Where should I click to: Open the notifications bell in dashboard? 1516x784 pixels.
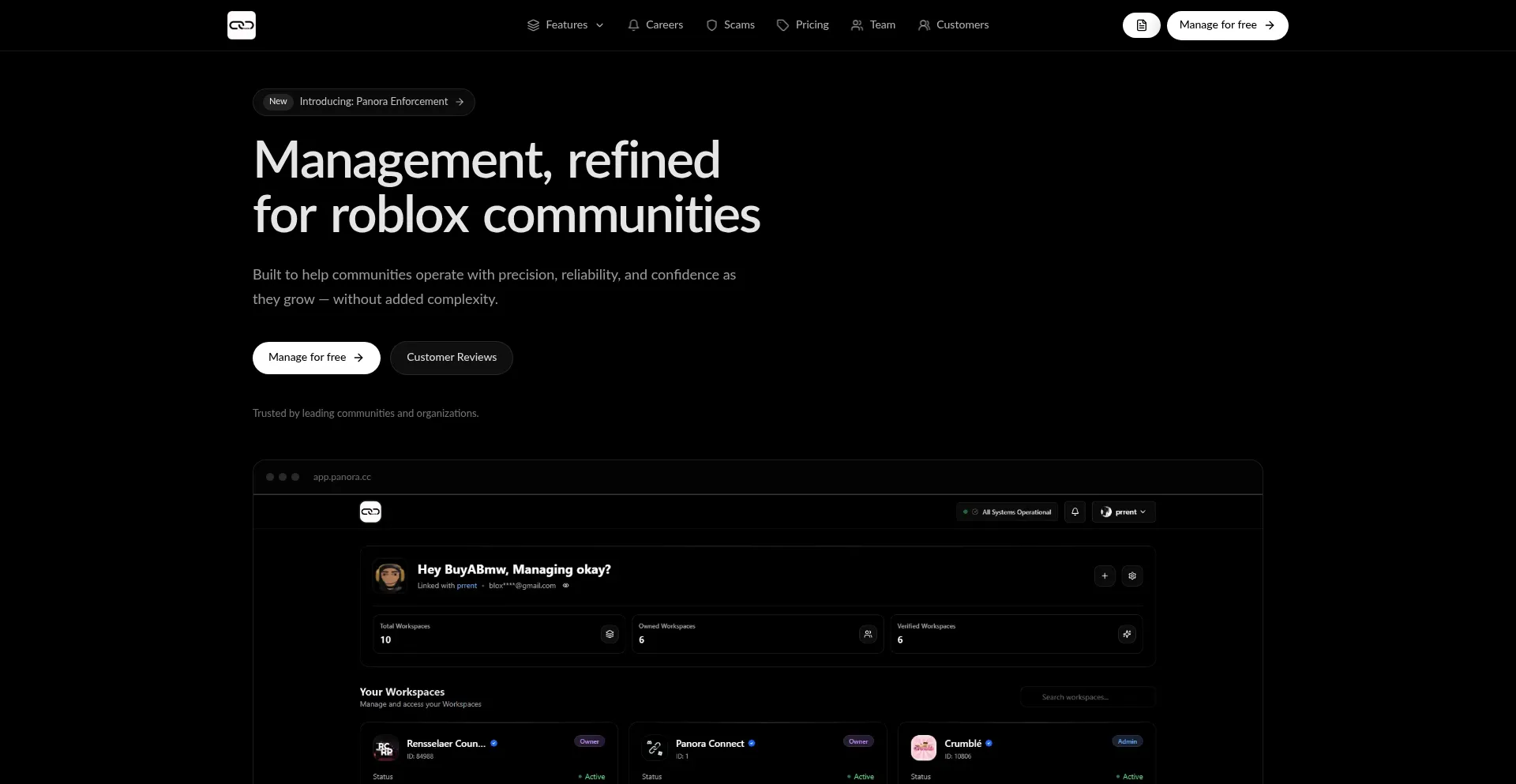pos(1075,512)
